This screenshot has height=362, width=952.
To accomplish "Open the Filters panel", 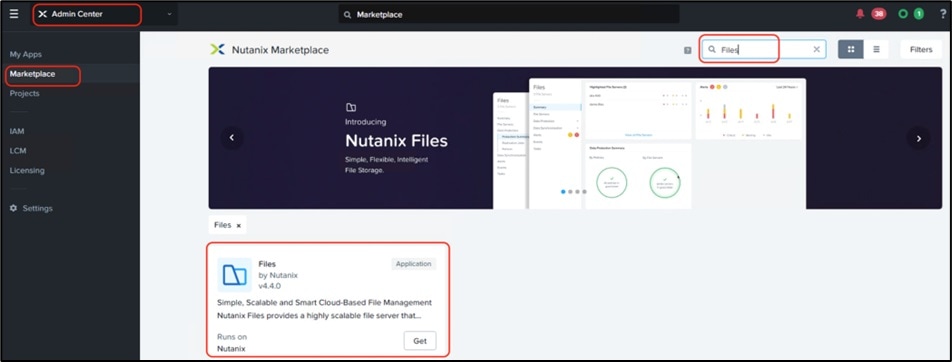I will (921, 50).
